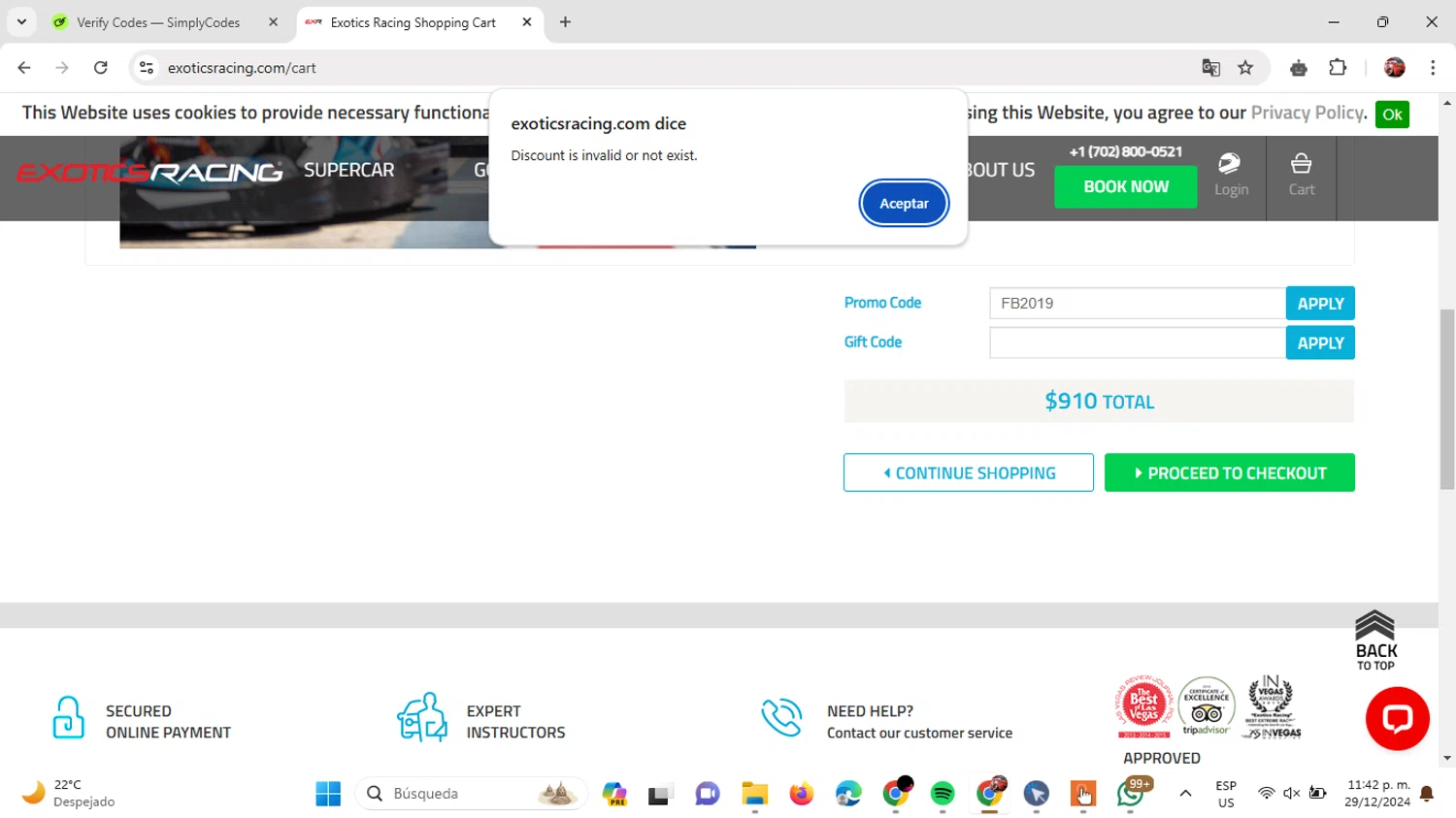Show hidden system tray icons
The width and height of the screenshot is (1456, 818).
click(1185, 794)
